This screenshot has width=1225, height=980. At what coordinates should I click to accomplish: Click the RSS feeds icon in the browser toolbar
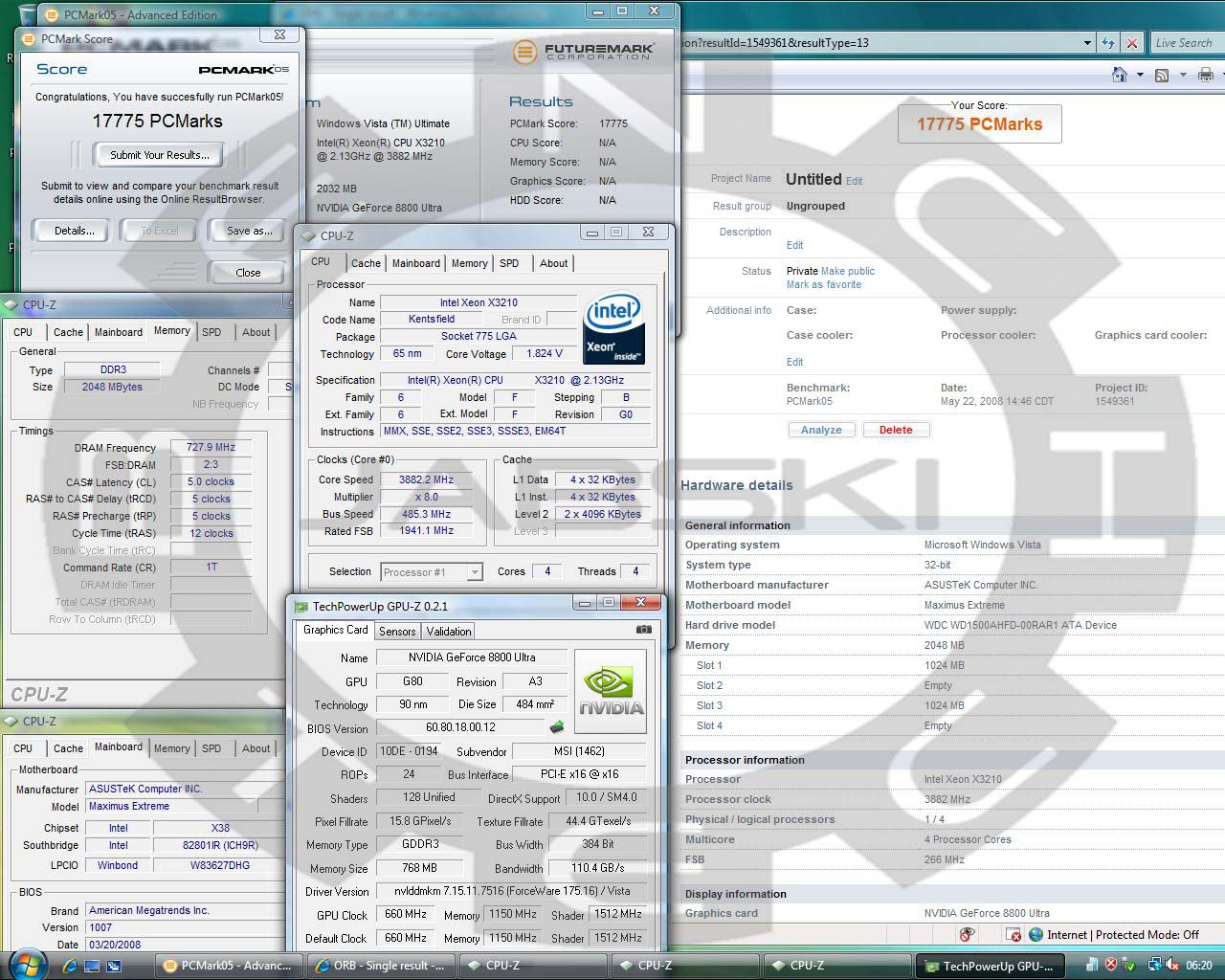(x=1162, y=75)
